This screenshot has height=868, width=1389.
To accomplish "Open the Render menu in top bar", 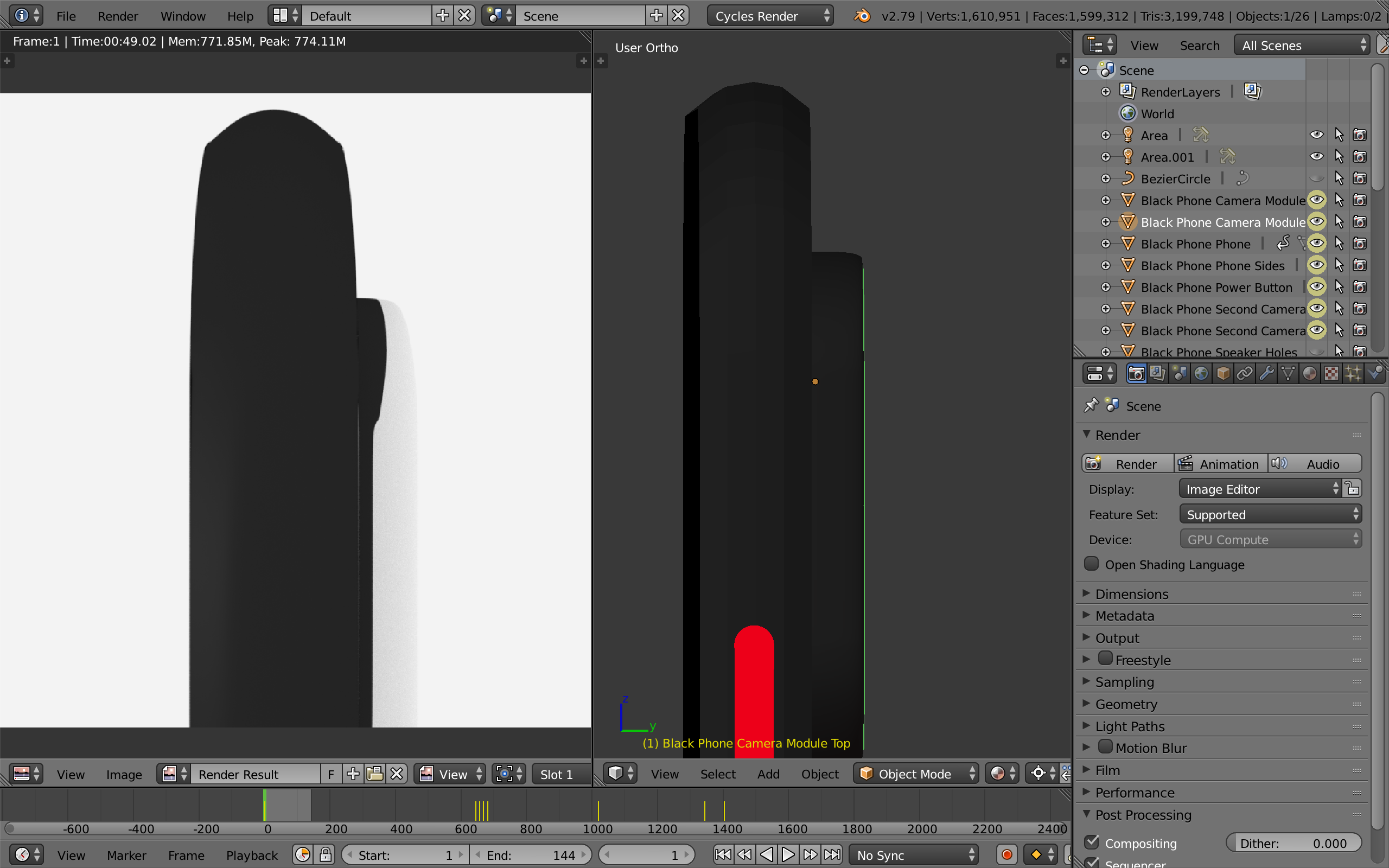I will [118, 16].
